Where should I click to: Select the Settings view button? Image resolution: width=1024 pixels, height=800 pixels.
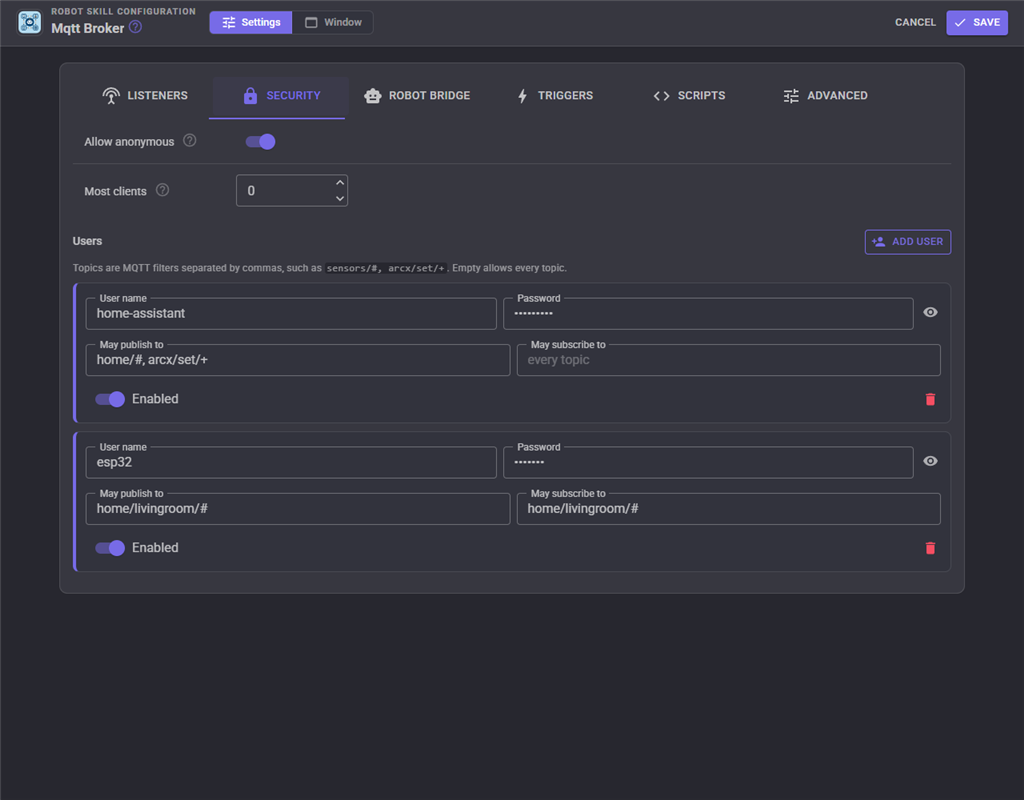click(251, 22)
